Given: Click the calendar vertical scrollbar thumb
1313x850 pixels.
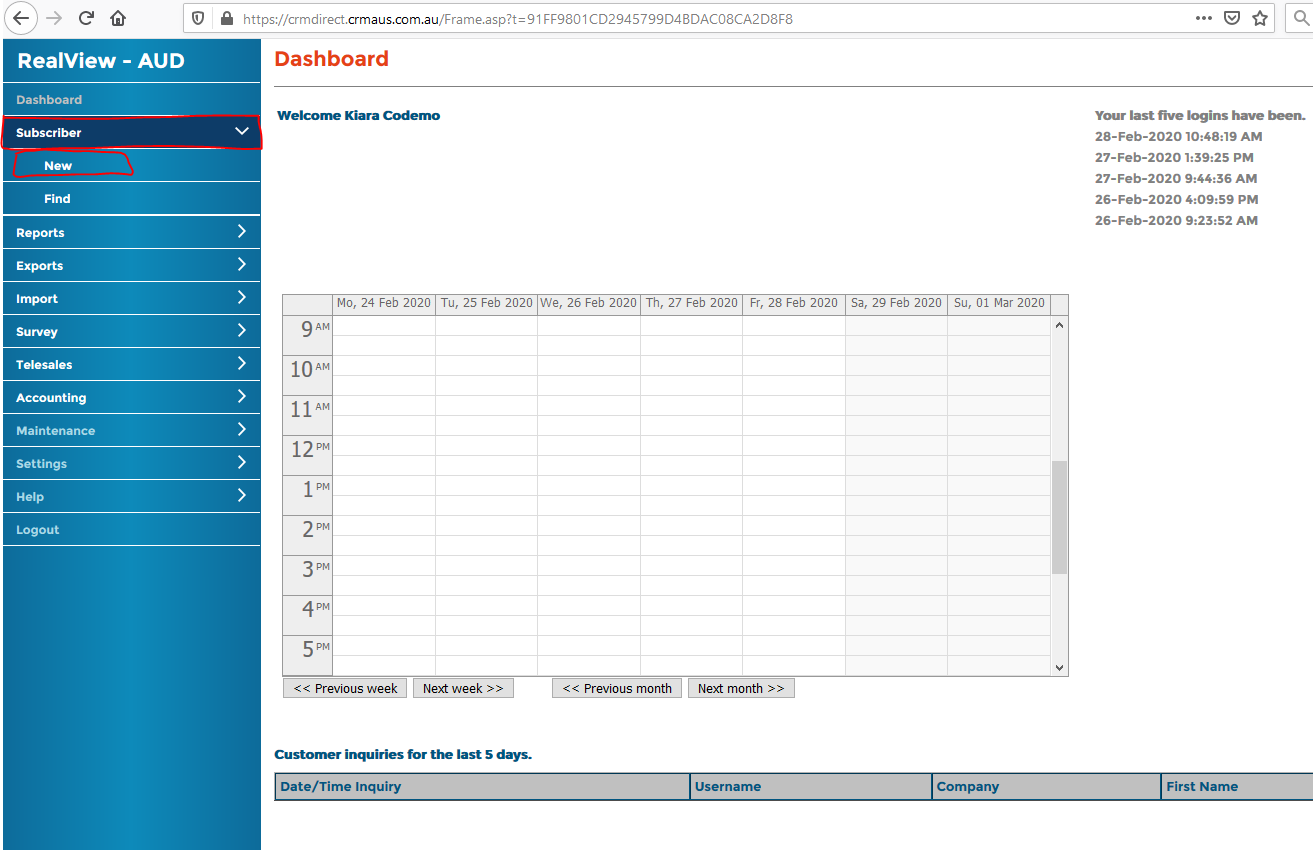Looking at the screenshot, I should (1060, 517).
